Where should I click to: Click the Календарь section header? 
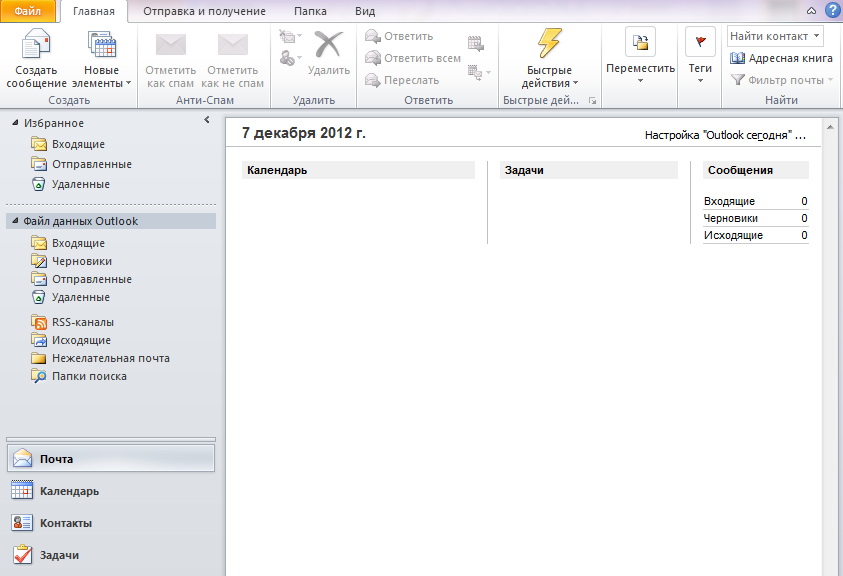(x=358, y=170)
